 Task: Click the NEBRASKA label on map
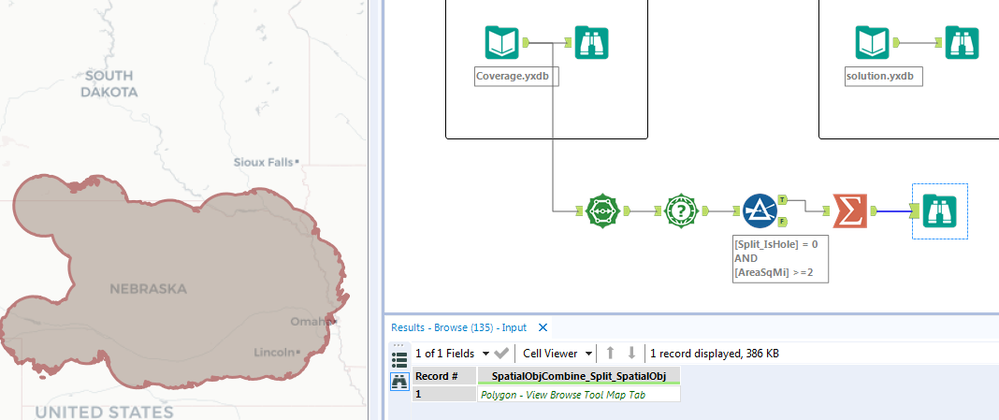[x=148, y=289]
